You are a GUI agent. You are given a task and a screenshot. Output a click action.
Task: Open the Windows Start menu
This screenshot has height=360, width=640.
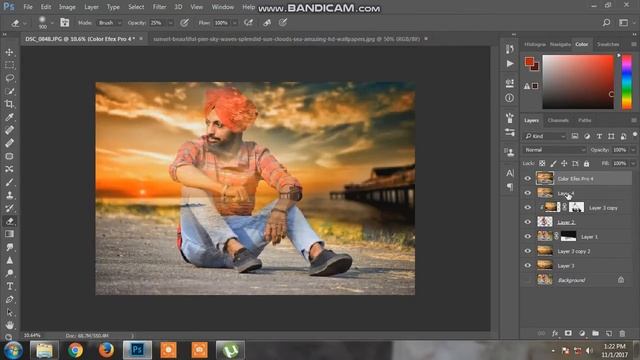pos(13,350)
